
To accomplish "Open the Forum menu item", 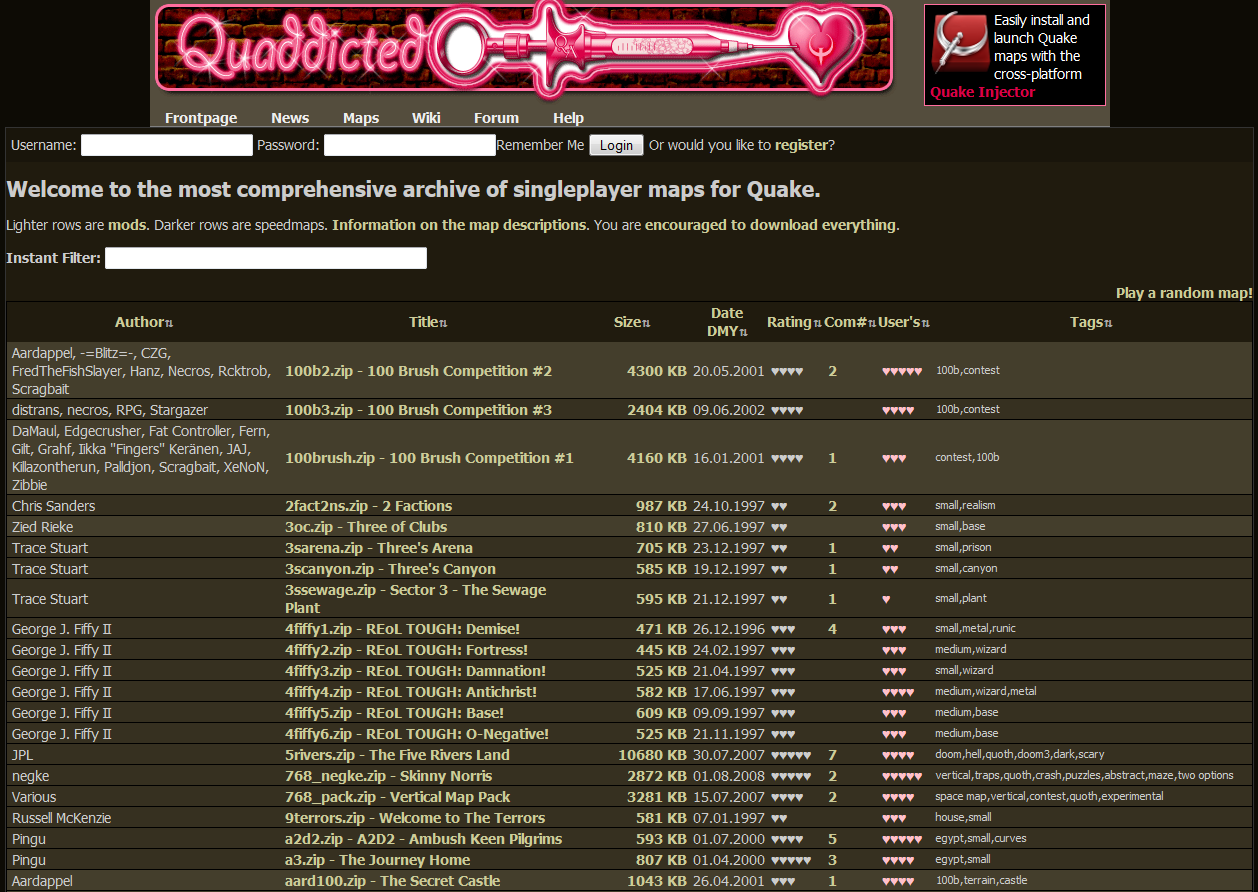I will click(x=496, y=118).
